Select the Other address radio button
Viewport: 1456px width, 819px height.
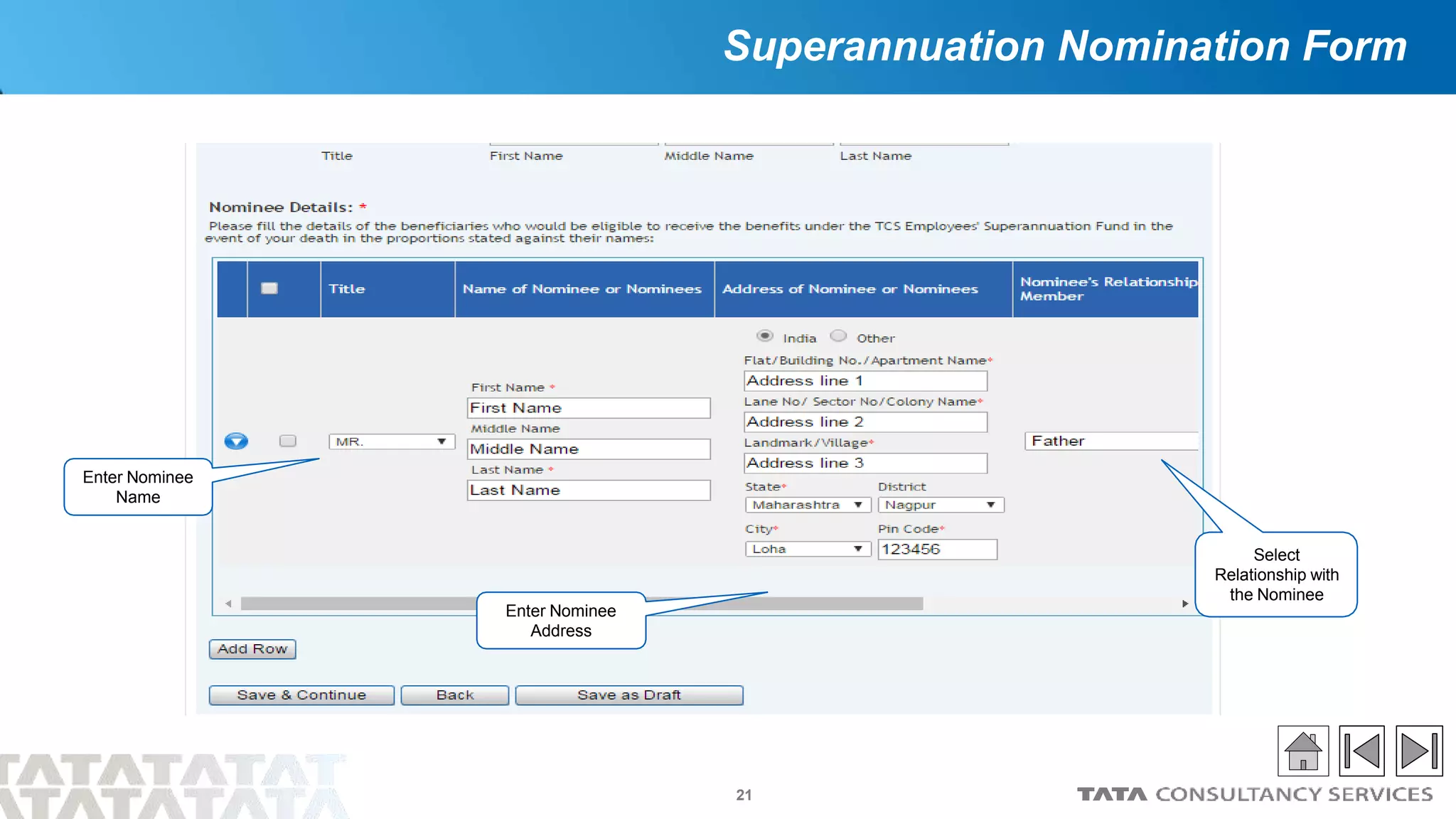click(x=839, y=336)
